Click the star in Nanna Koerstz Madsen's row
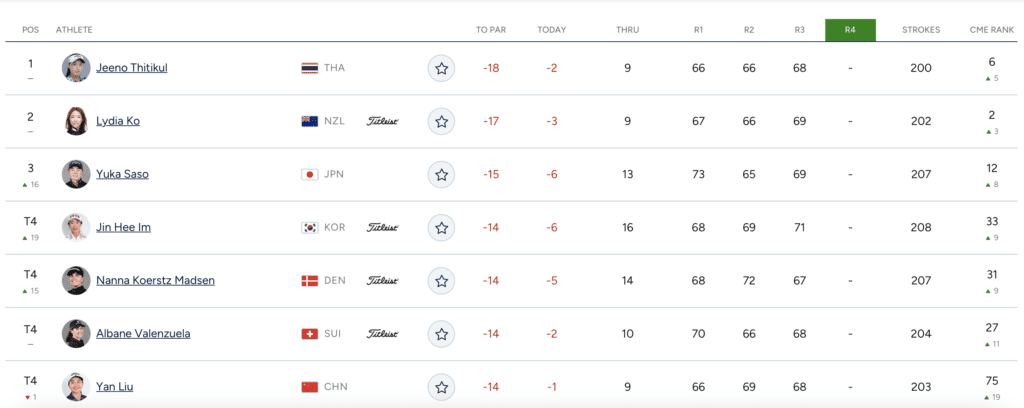 (441, 280)
